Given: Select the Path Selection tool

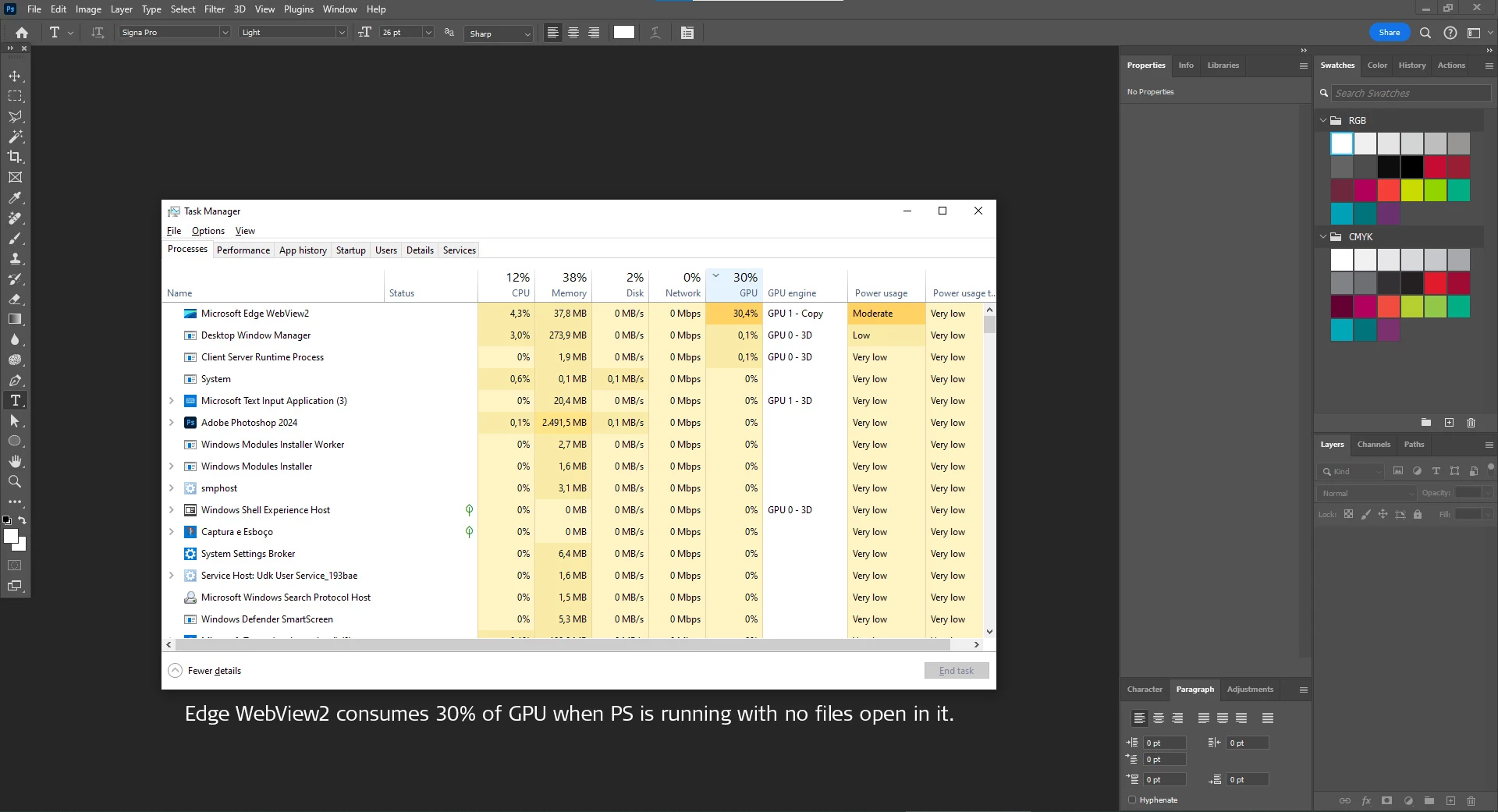Looking at the screenshot, I should click(x=15, y=420).
